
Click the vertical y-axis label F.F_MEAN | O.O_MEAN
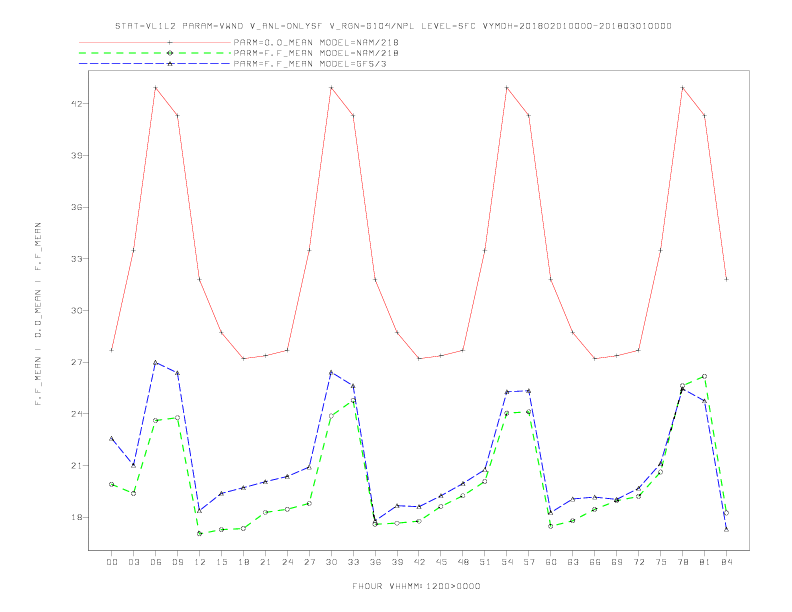point(38,314)
